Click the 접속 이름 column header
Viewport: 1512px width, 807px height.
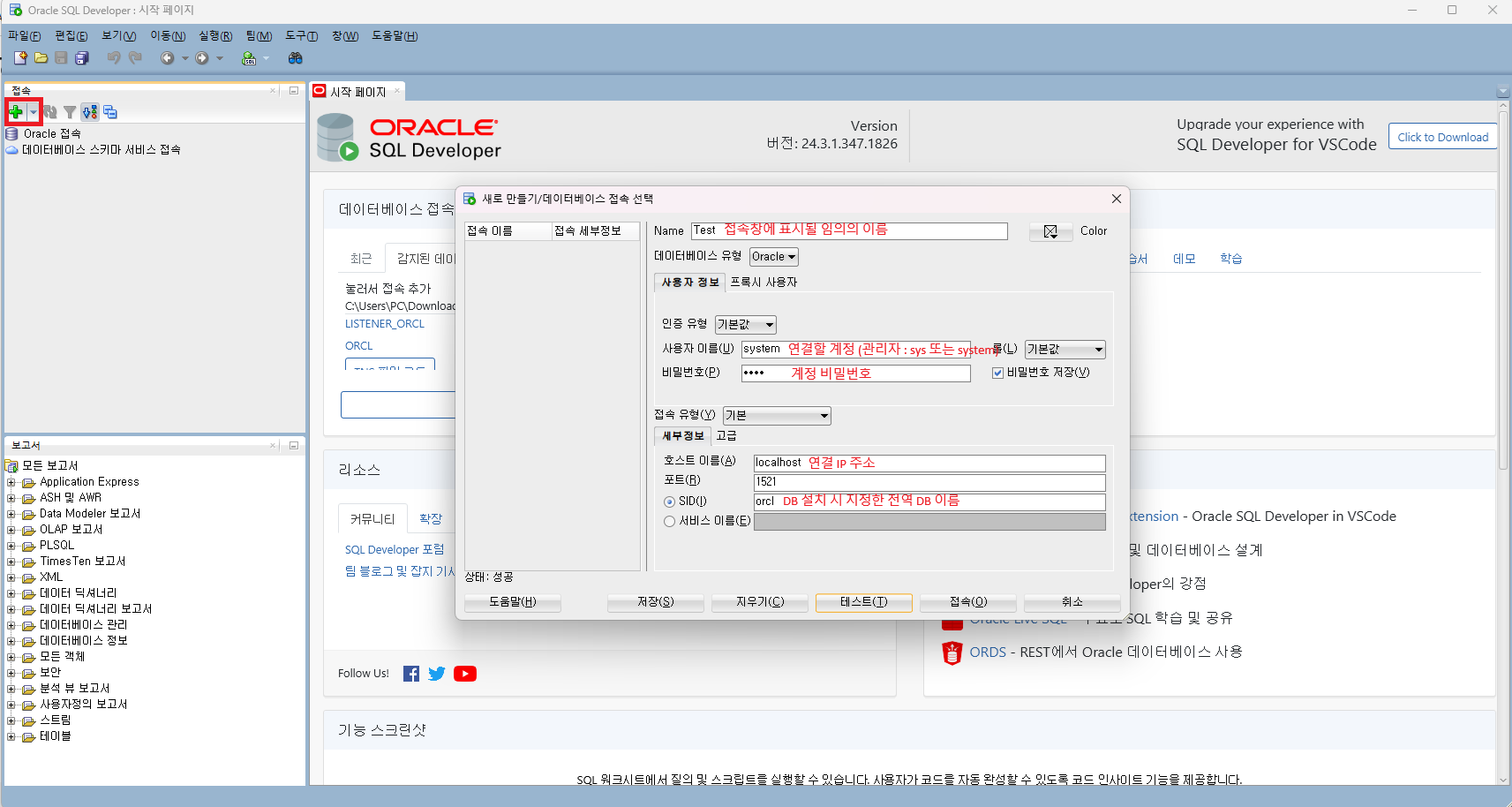point(508,231)
